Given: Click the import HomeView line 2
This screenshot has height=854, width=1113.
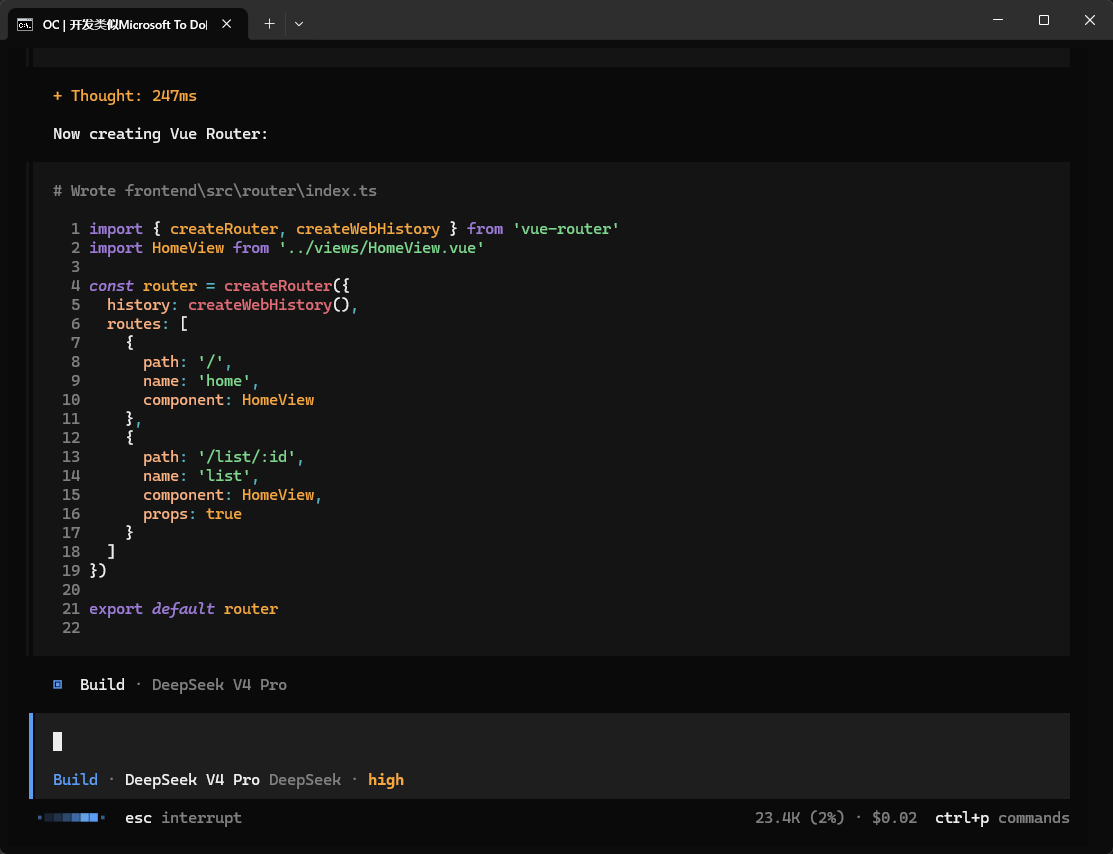Looking at the screenshot, I should coord(287,248).
